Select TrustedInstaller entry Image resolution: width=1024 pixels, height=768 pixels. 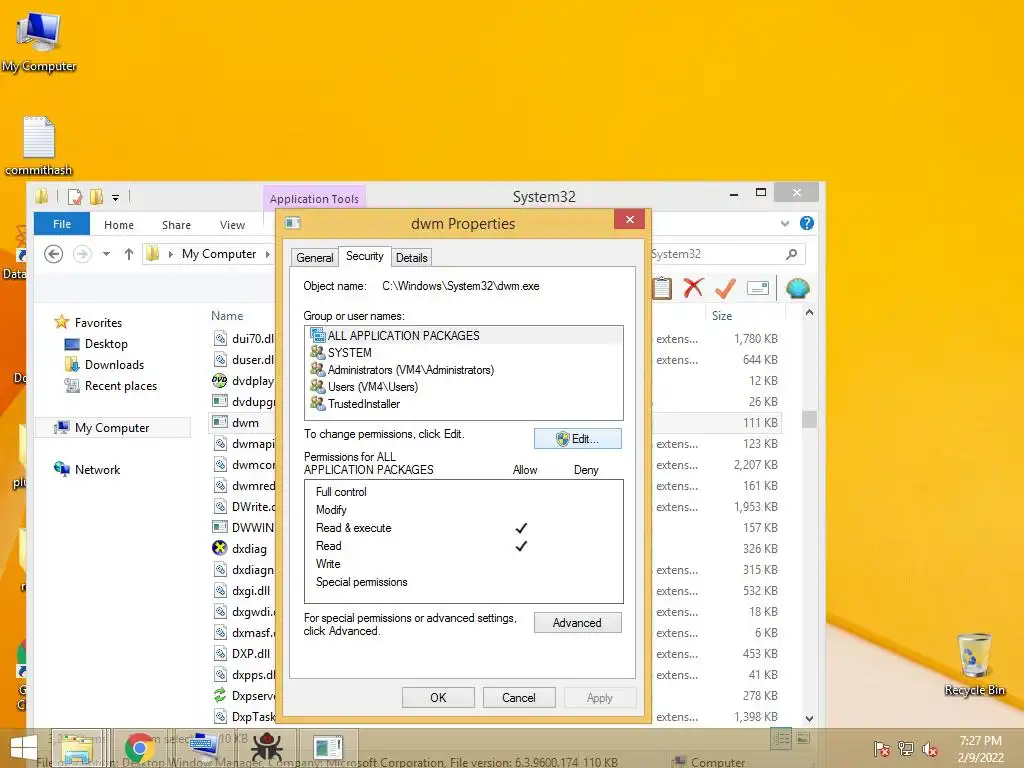click(x=464, y=404)
